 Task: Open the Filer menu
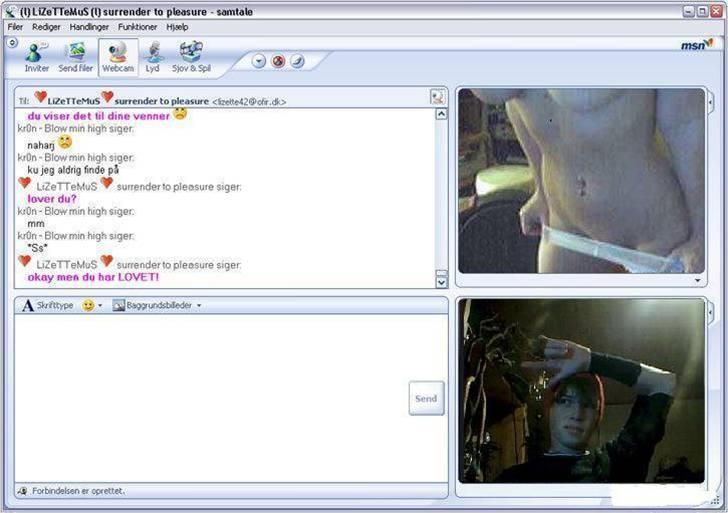[15, 27]
